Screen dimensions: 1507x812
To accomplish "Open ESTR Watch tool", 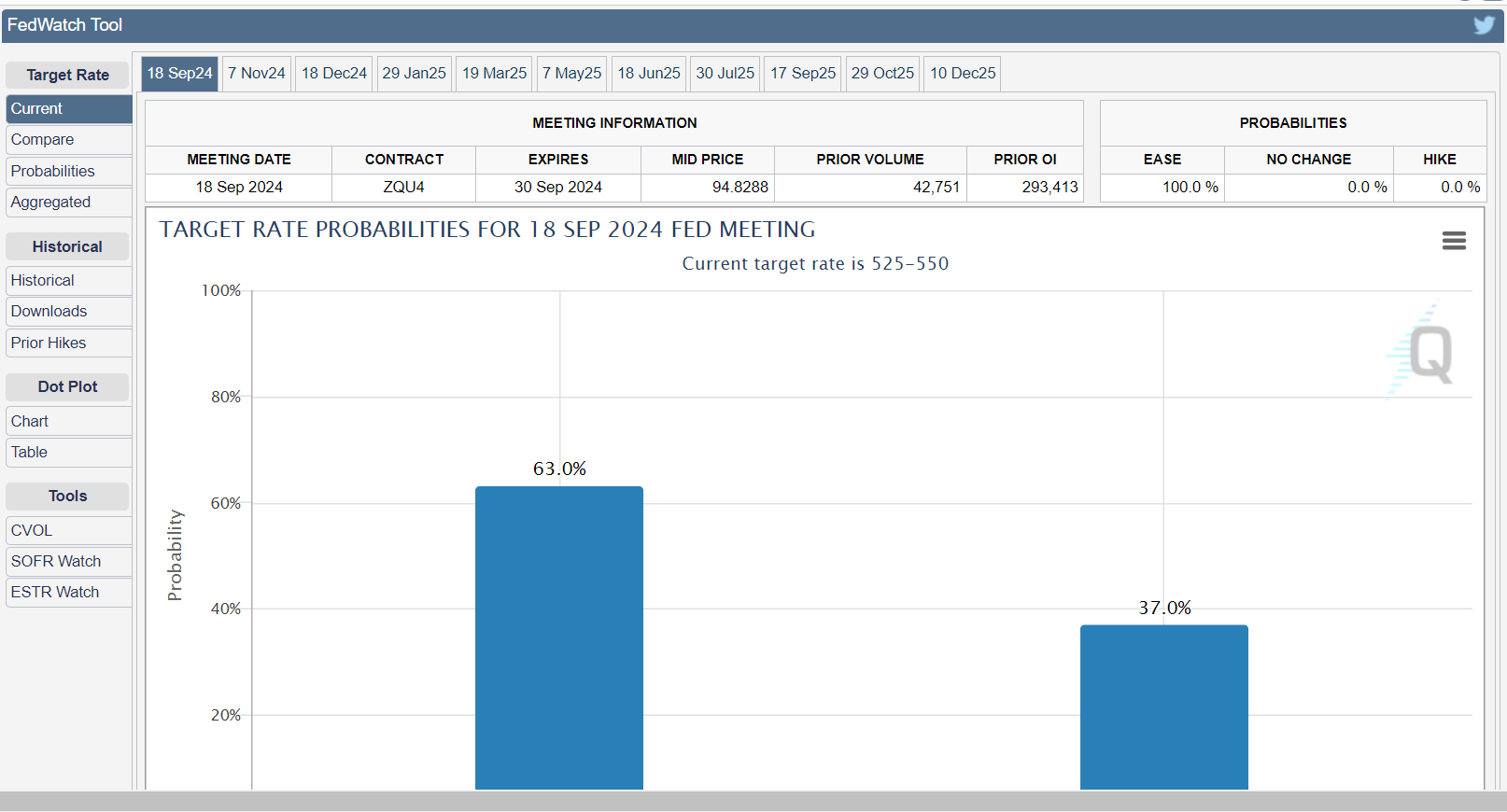I will 68,593.
